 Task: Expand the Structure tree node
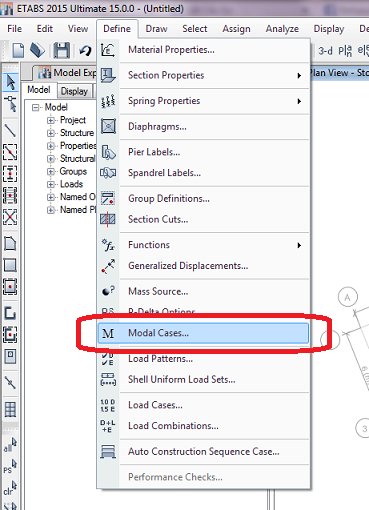coord(50,133)
